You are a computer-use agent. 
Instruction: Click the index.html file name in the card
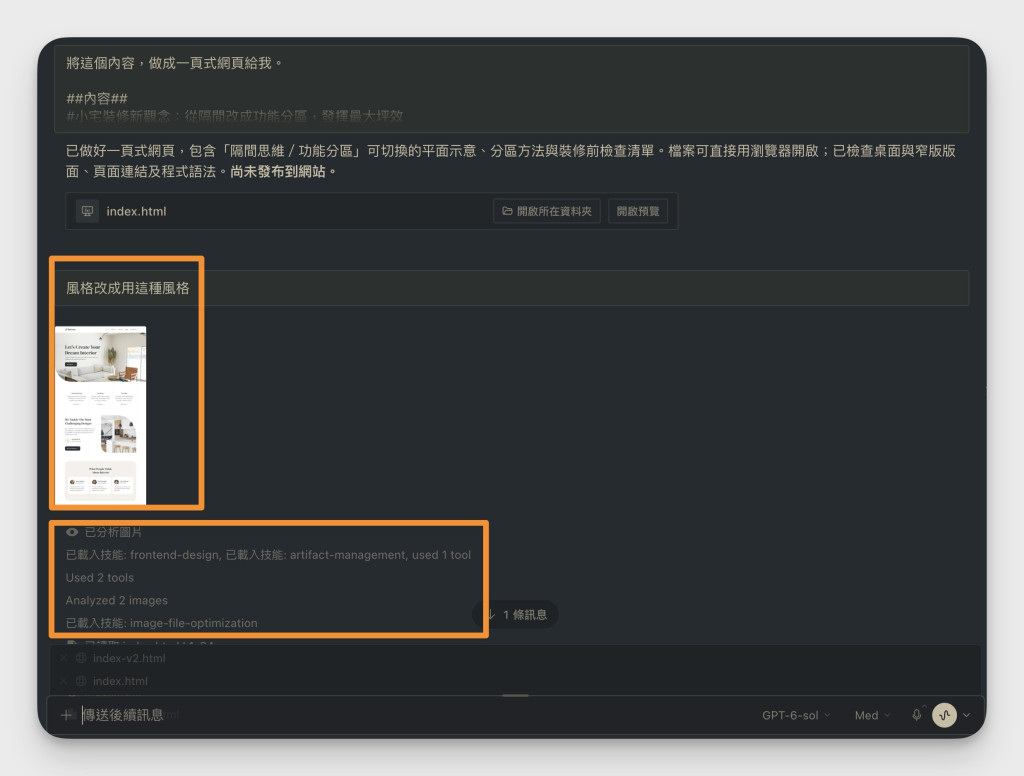[136, 211]
